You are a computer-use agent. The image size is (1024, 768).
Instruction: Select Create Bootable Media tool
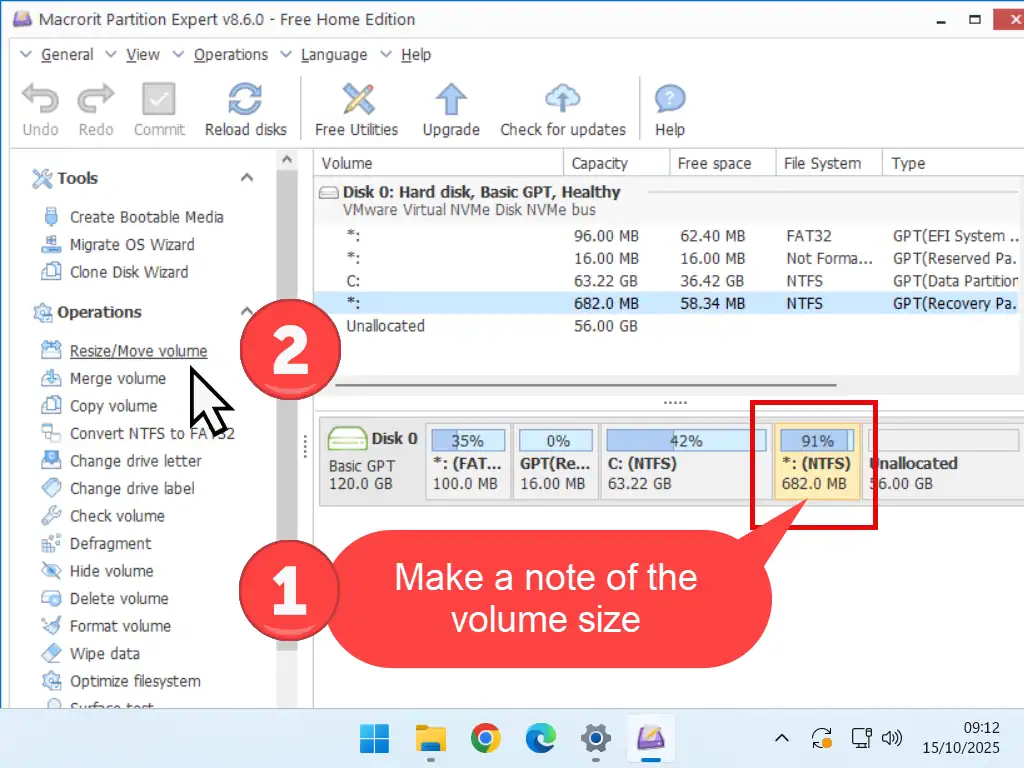[146, 217]
